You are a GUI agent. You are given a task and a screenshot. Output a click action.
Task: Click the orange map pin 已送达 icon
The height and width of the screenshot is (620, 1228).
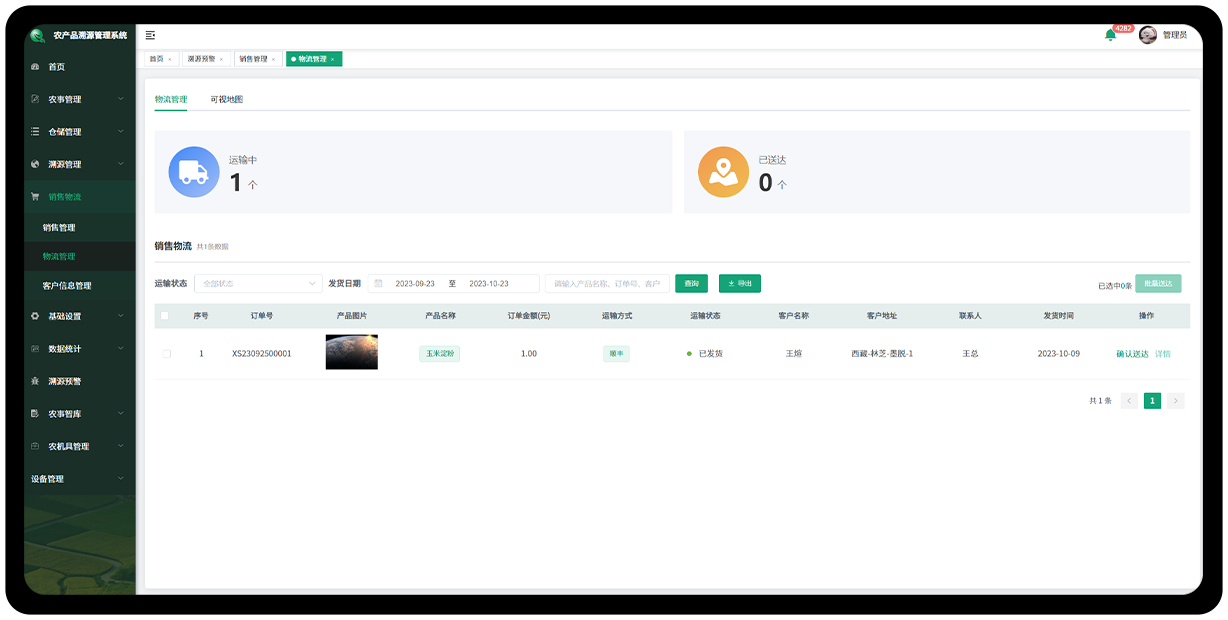coord(723,172)
